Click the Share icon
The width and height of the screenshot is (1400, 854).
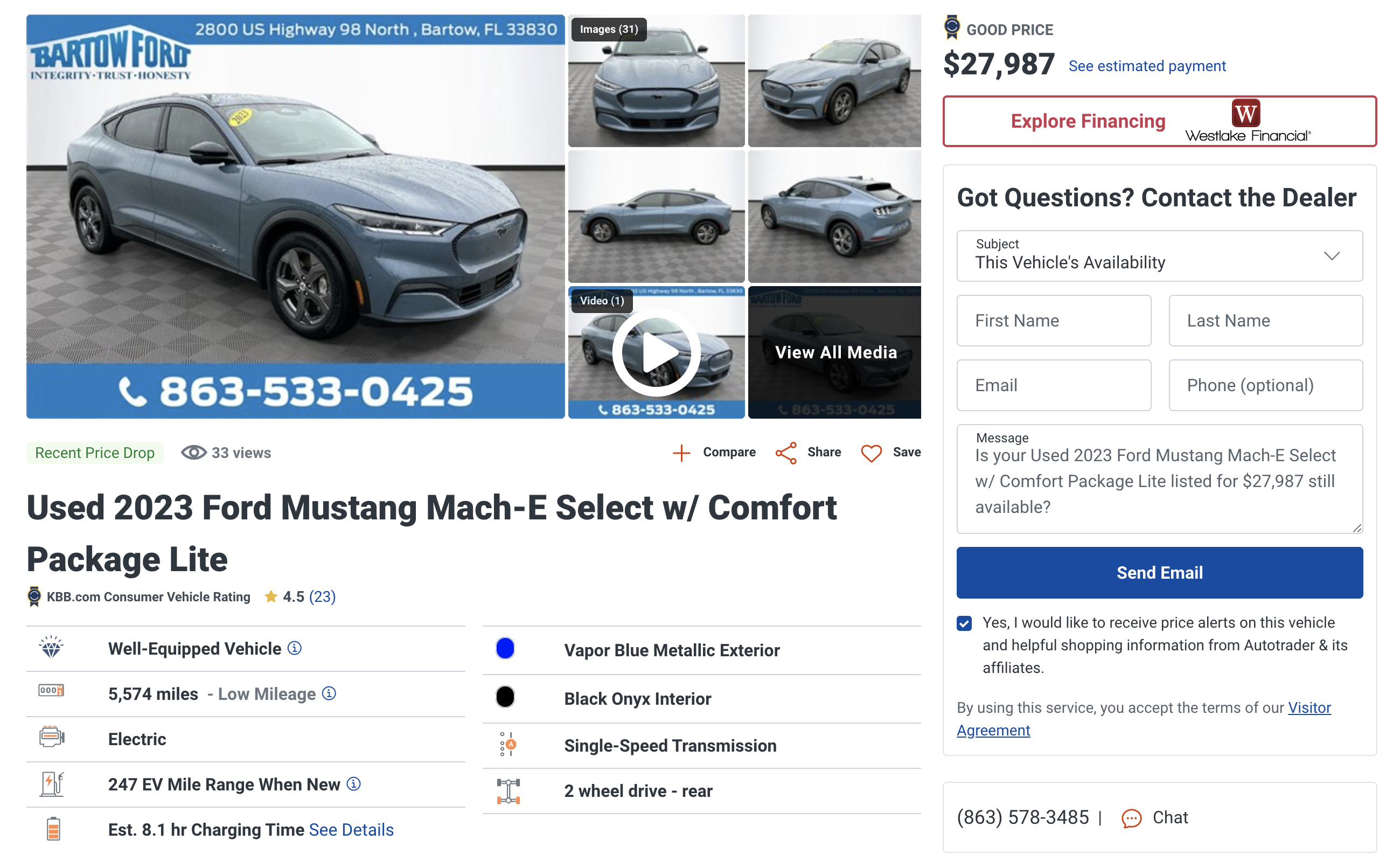[786, 453]
